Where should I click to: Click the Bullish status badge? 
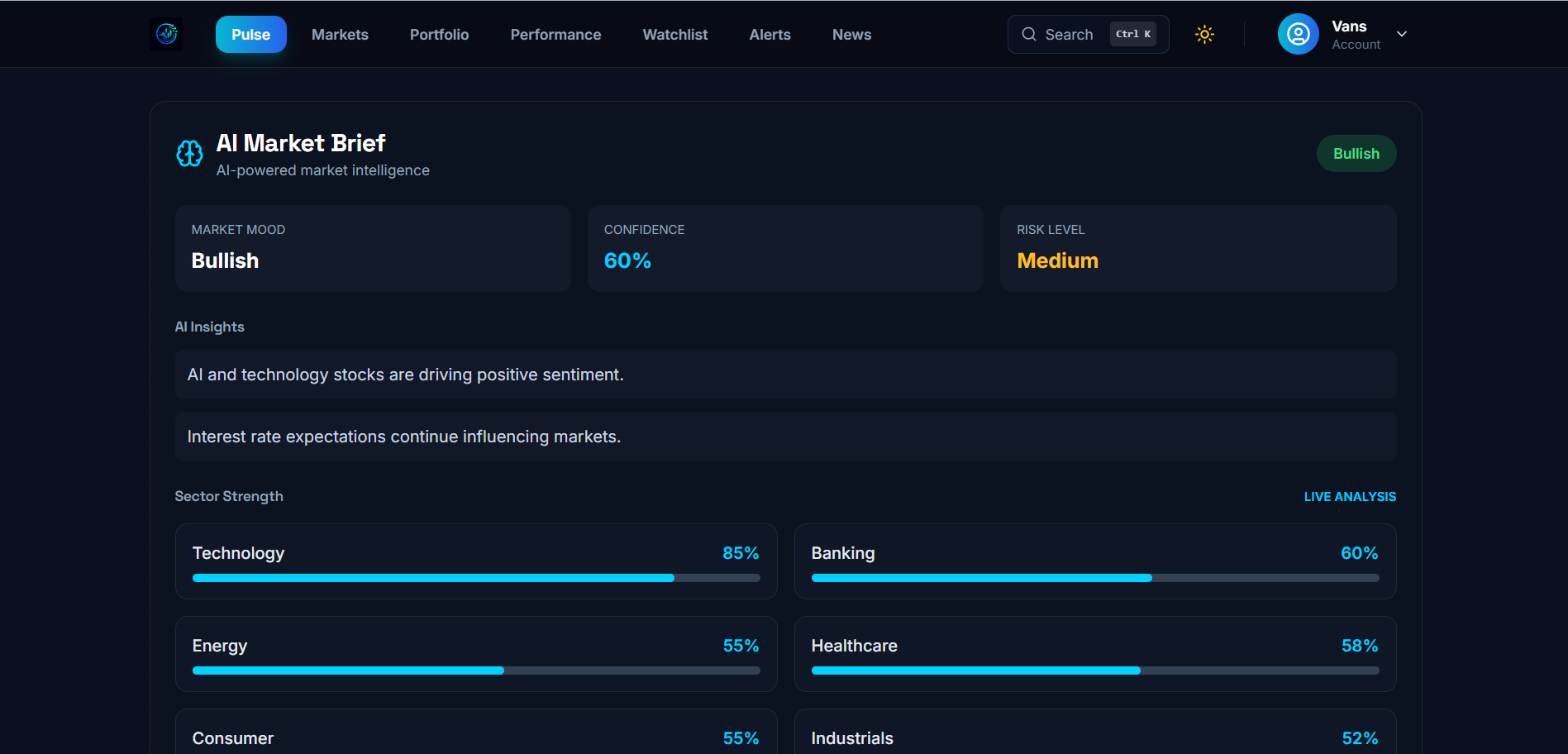1356,154
